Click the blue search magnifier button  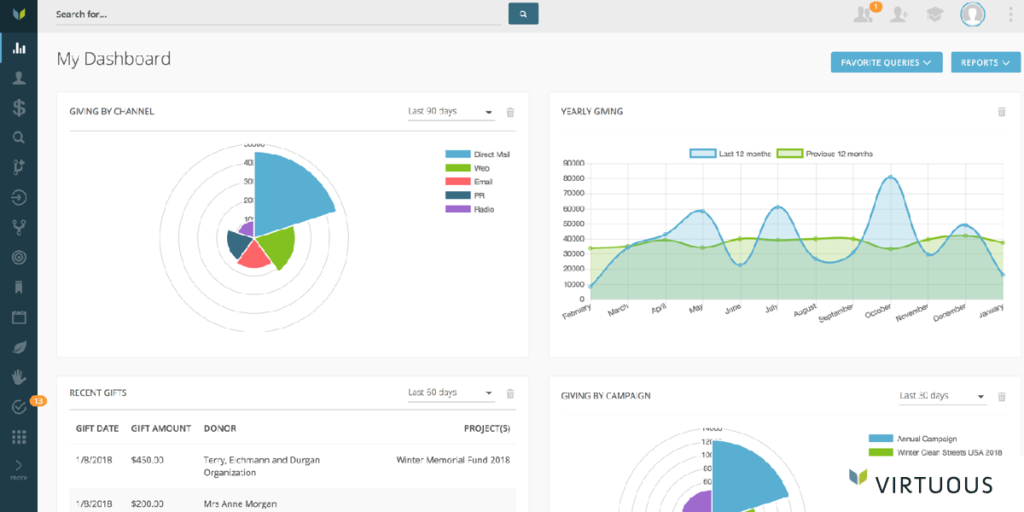click(523, 14)
